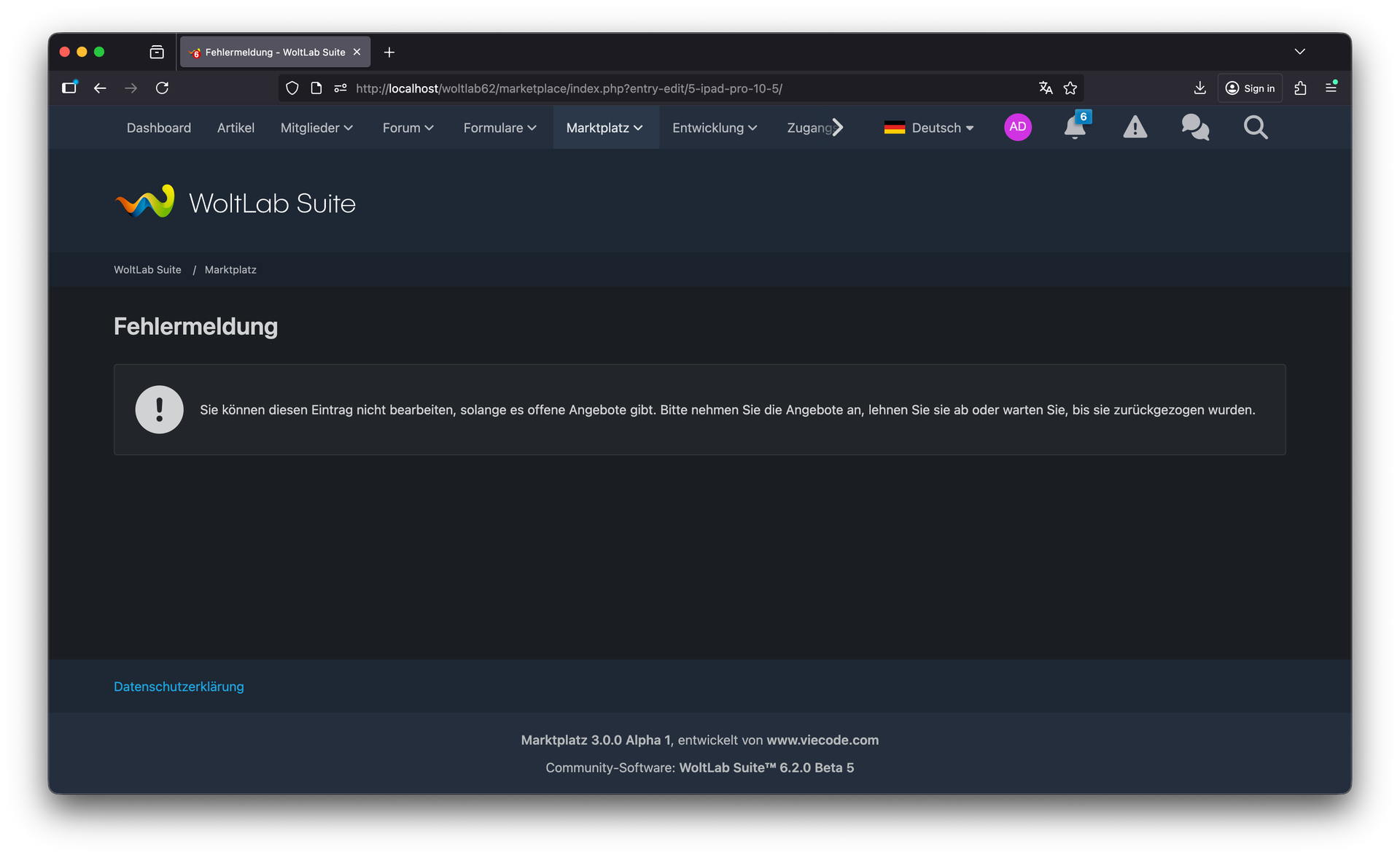
Task: Bookmark page with the star icon
Action: point(1070,88)
